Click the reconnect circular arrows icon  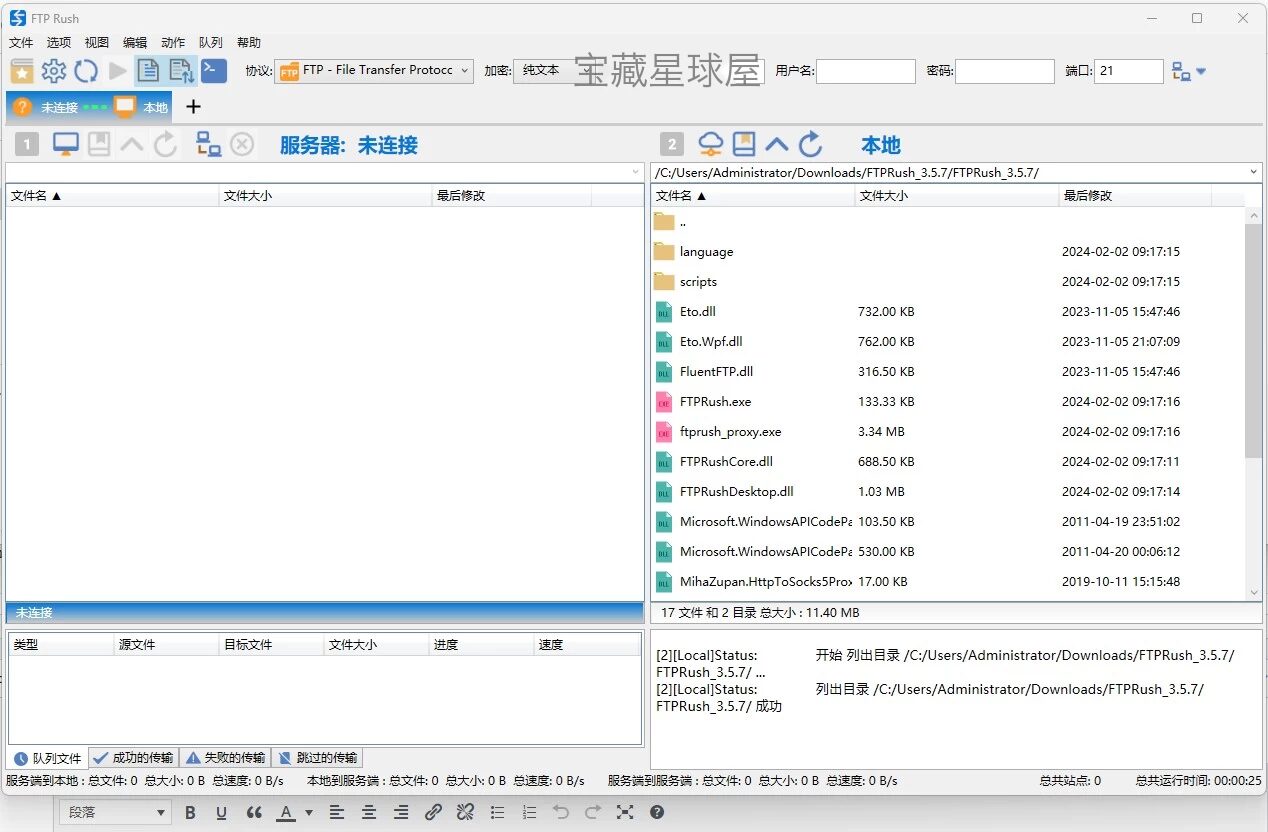coord(86,71)
